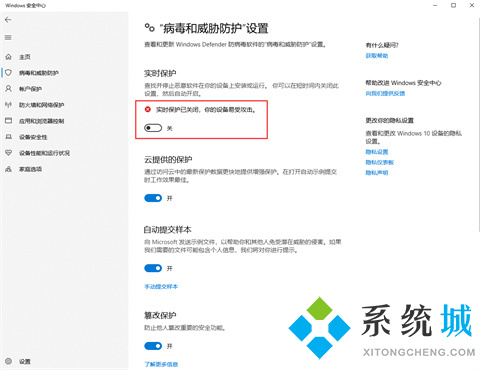480x370 pixels.
Task: Click the 云提供的保护 section heading
Action: pyautogui.click(x=168, y=160)
